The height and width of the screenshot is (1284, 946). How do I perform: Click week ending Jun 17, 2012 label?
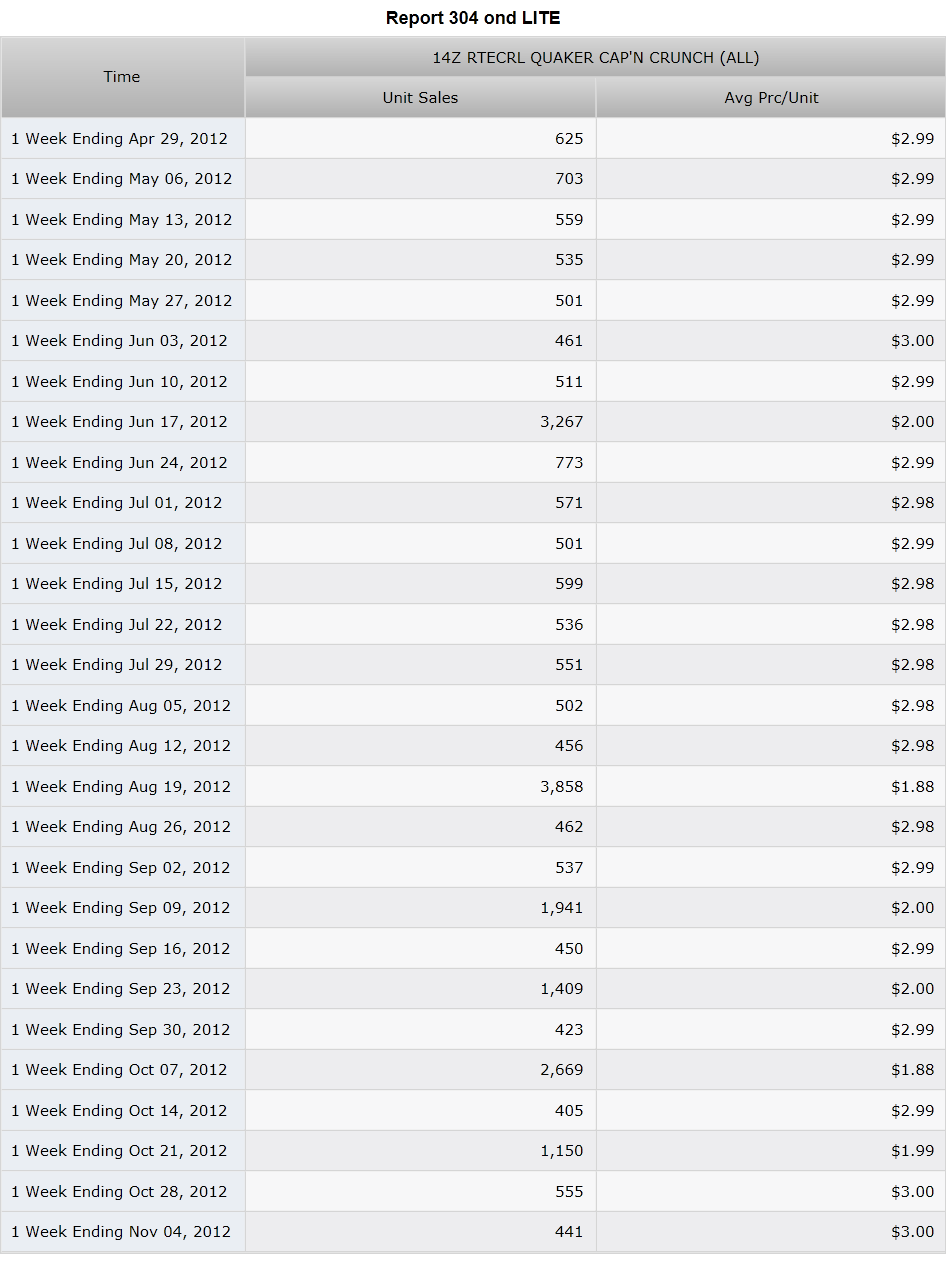click(x=119, y=422)
